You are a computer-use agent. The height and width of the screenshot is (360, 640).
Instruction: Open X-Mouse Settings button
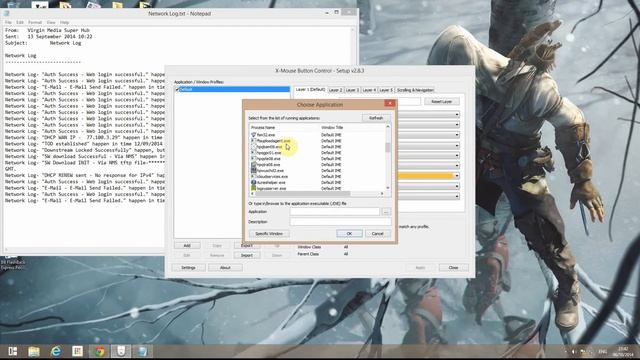pos(188,268)
